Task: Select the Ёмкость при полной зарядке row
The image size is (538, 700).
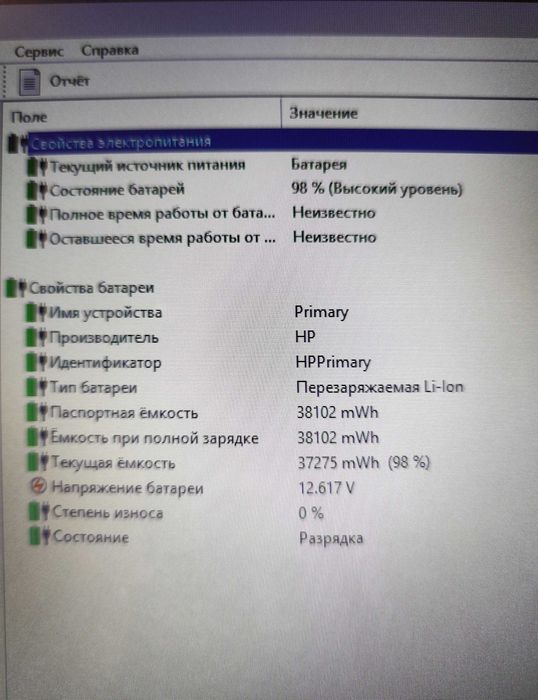Action: 154,438
